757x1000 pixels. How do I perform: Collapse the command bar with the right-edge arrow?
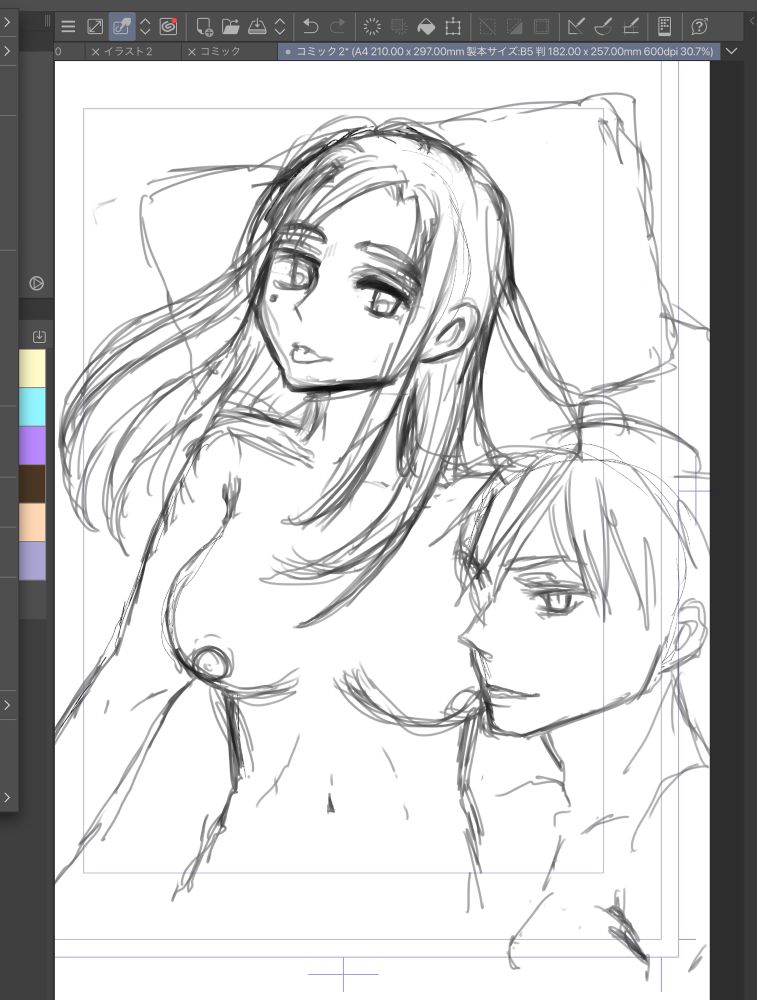[x=751, y=21]
